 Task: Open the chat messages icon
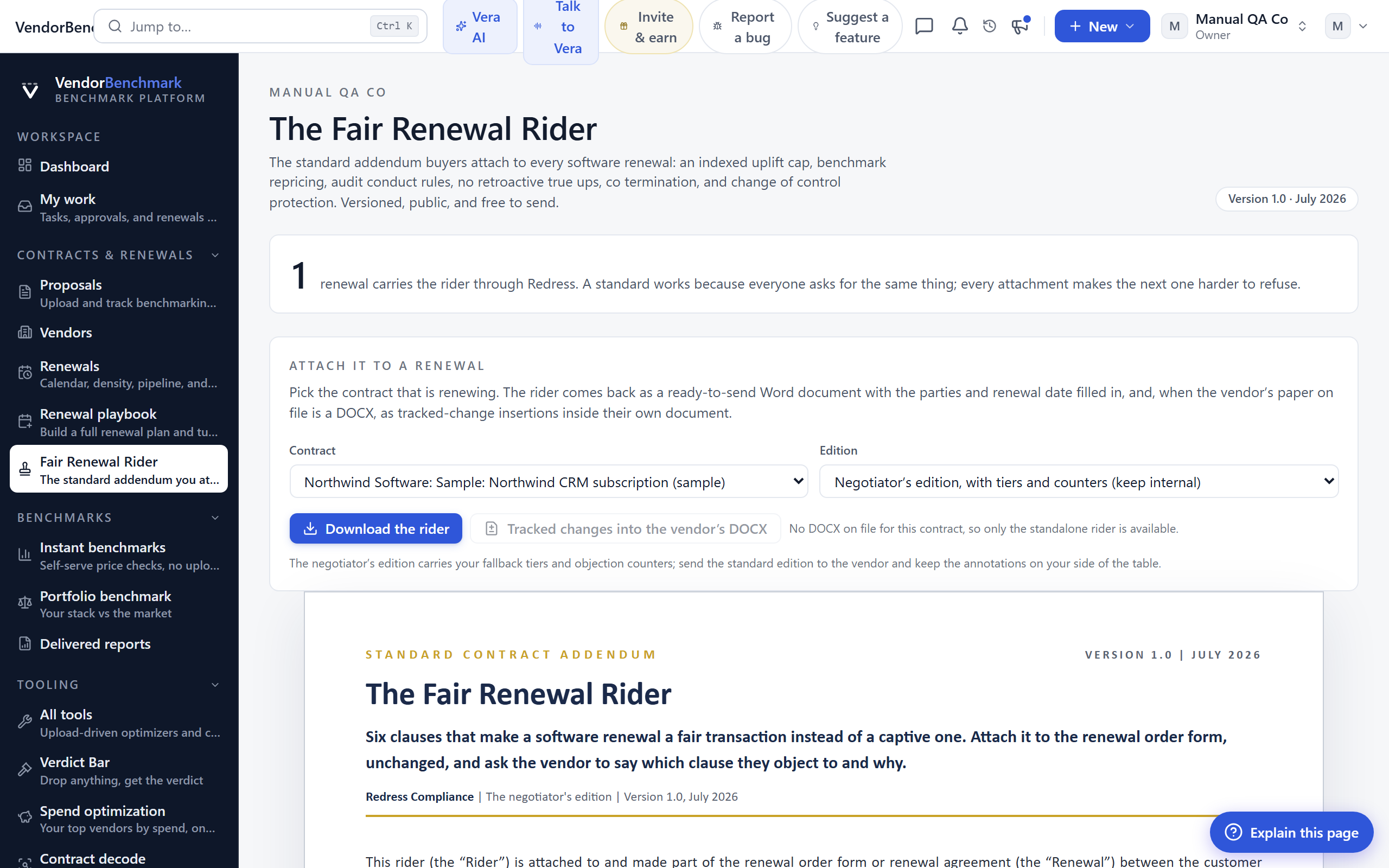coord(924,27)
